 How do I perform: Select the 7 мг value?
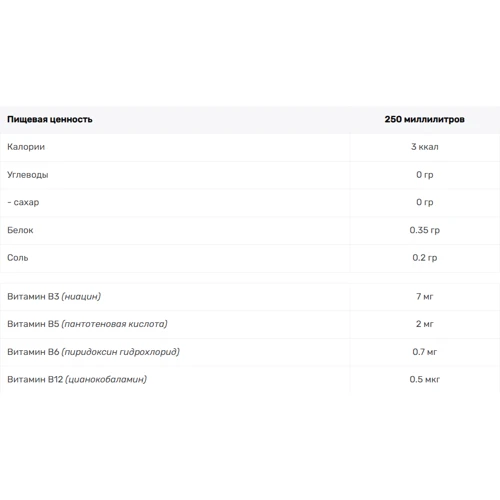tap(425, 296)
